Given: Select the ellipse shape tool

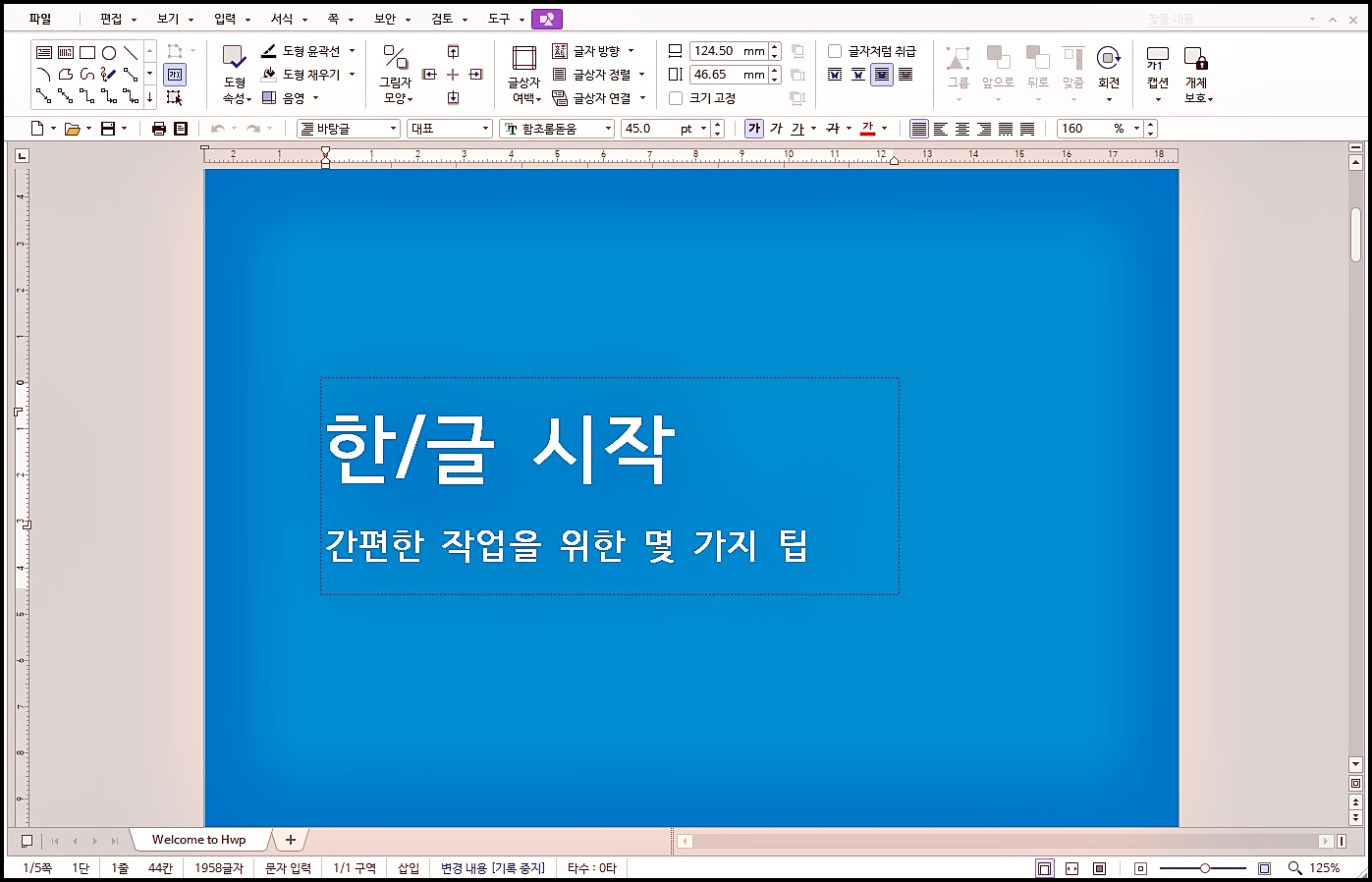Looking at the screenshot, I should pyautogui.click(x=109, y=53).
